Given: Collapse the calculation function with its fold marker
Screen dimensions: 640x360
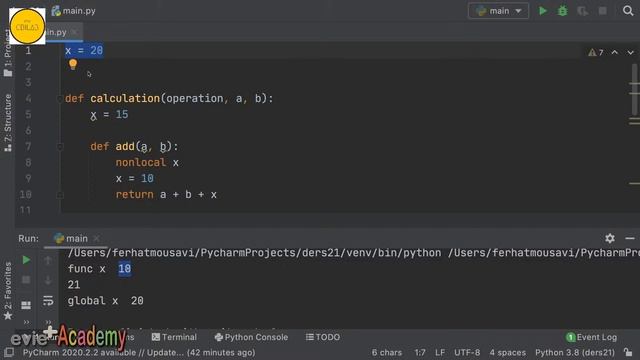Looking at the screenshot, I should 60,98.
